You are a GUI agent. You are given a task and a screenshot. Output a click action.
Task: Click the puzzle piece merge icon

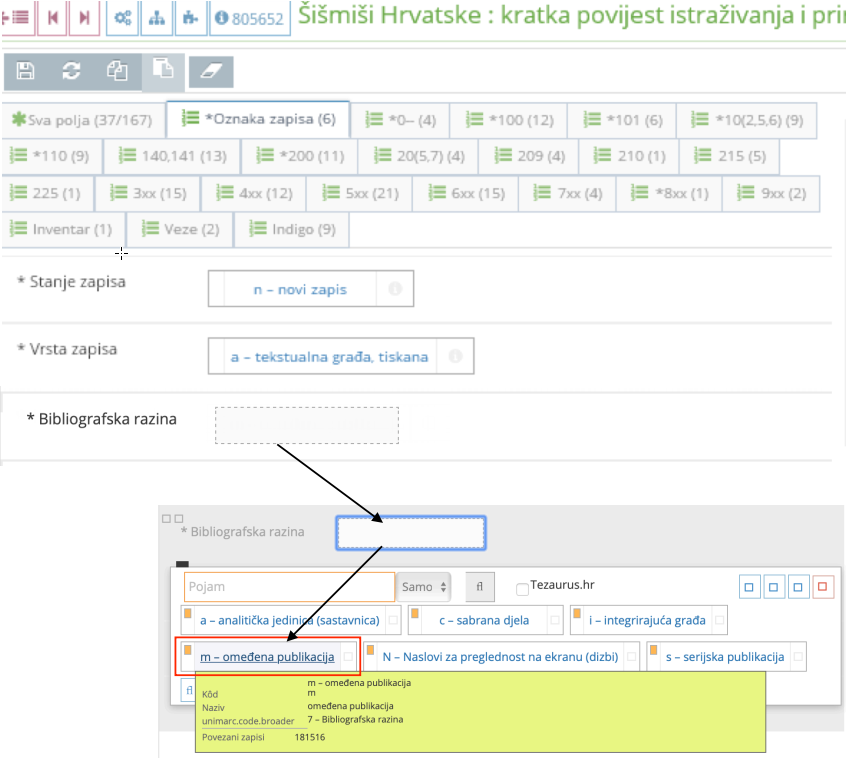point(190,18)
